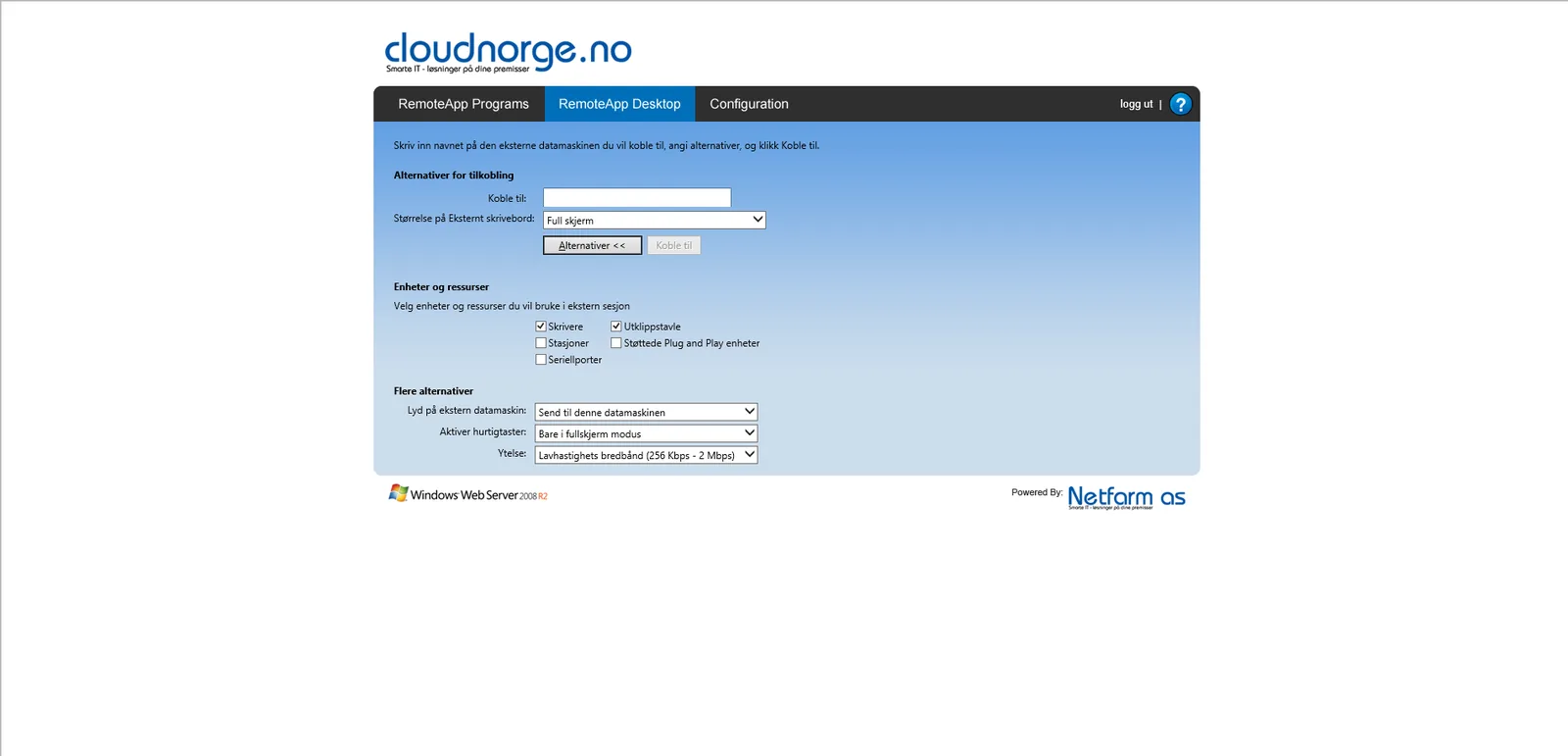Screen dimensions: 1568x756
Task: Click the Powered By: text
Action: [x=1037, y=492]
